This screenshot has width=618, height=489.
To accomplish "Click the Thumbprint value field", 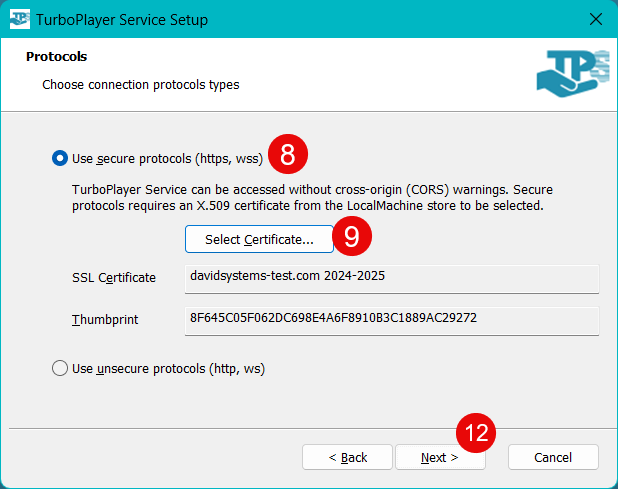I will 392,320.
